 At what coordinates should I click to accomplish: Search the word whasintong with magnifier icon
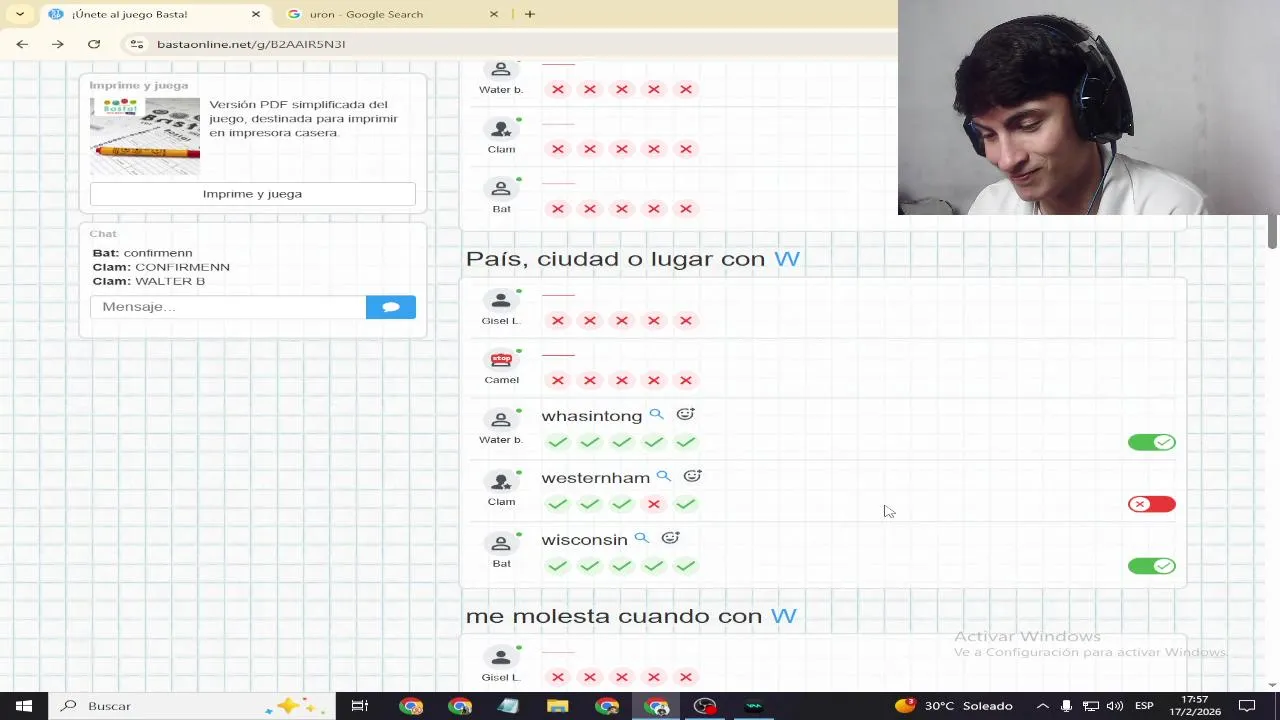coord(656,414)
